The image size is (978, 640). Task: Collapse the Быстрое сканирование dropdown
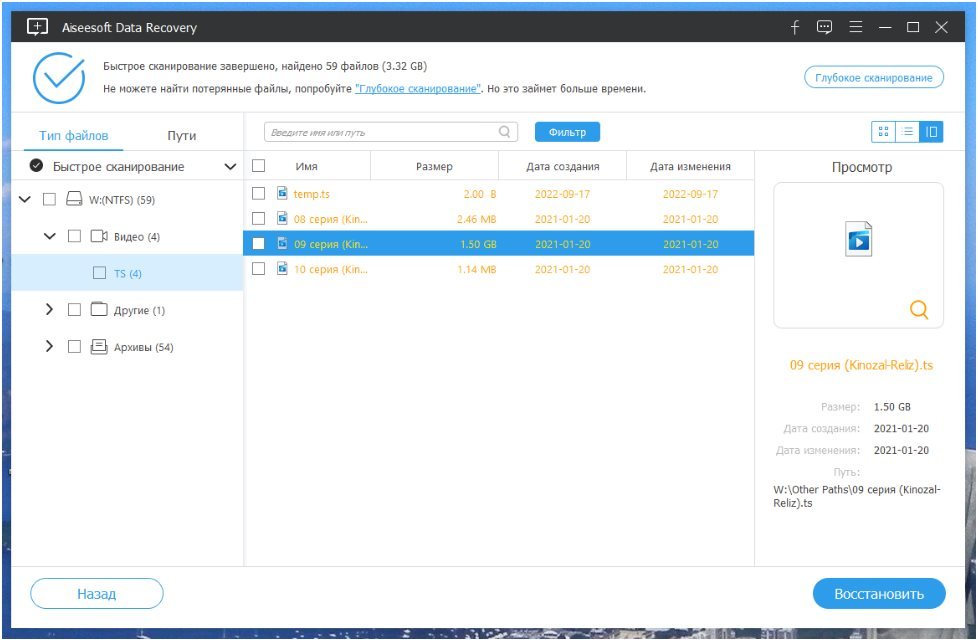[x=230, y=167]
